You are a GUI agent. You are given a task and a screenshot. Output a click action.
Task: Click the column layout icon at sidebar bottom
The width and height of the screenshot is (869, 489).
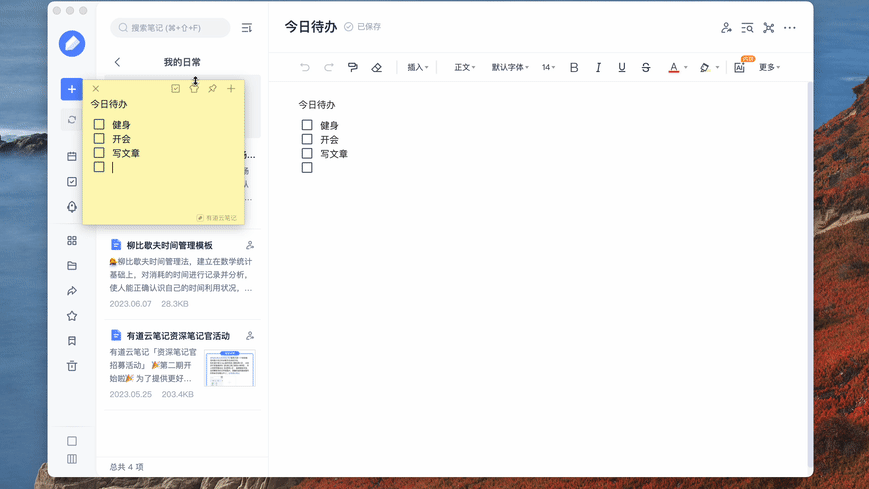(72, 459)
